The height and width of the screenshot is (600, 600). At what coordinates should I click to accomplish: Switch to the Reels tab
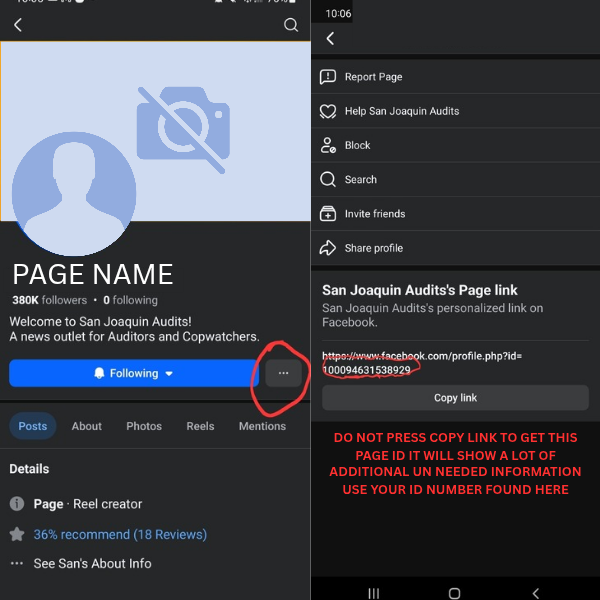pyautogui.click(x=200, y=426)
